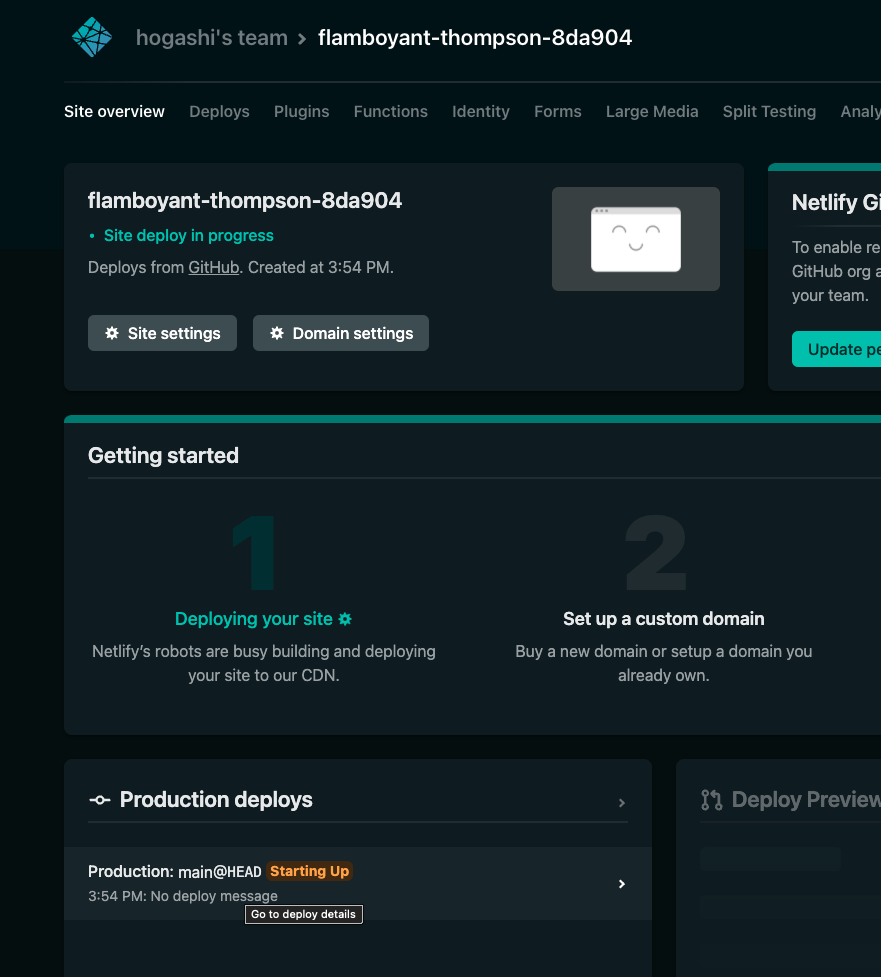Follow the GitHub link in site card
Viewport: 881px width, 977px height.
point(214,267)
